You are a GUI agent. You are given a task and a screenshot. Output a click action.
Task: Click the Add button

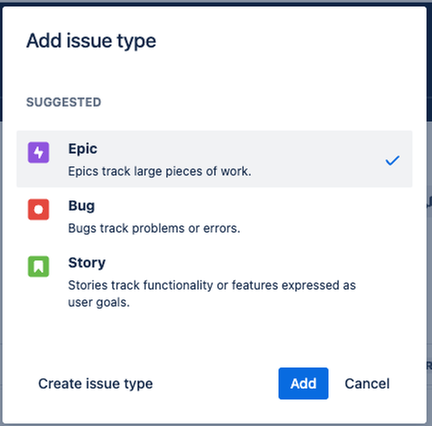pyautogui.click(x=303, y=383)
